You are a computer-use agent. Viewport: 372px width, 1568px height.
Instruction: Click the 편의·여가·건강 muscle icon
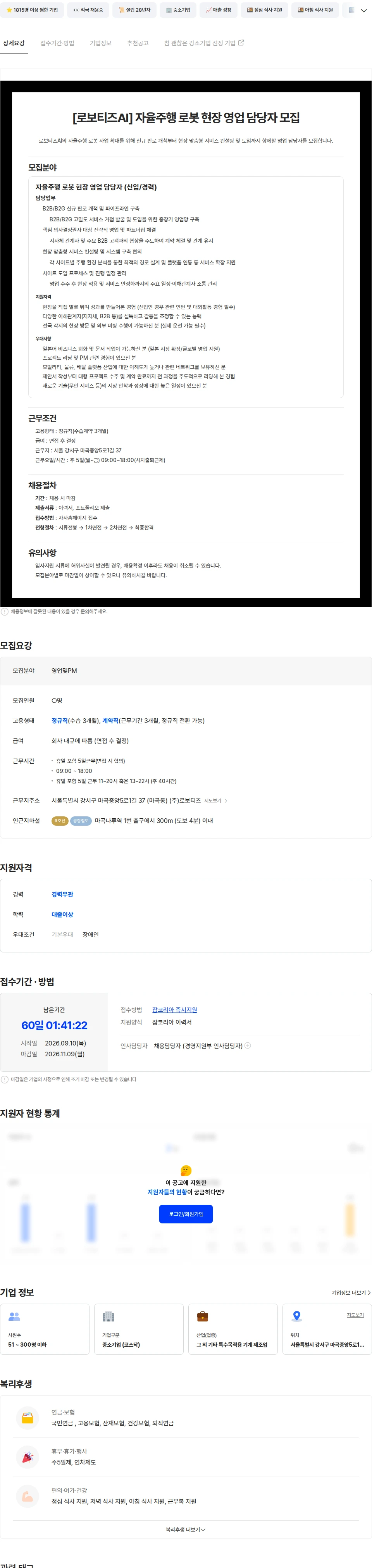coord(28,1496)
